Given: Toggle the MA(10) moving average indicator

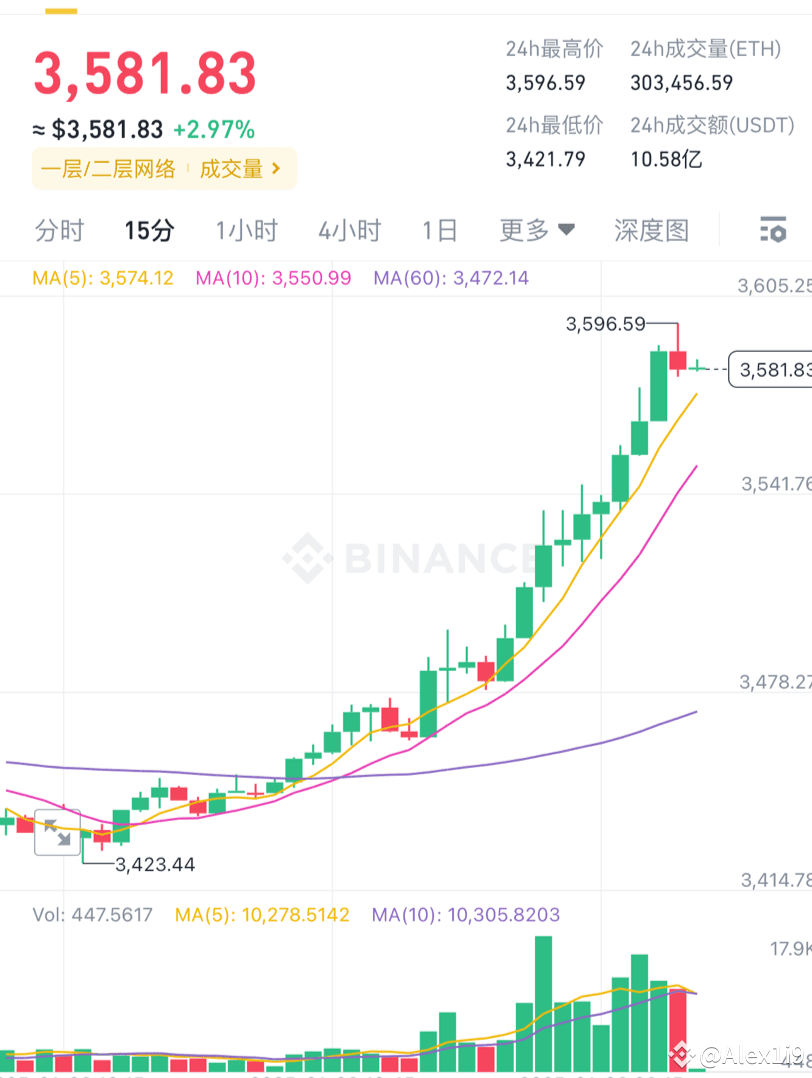Looking at the screenshot, I should coord(263,277).
